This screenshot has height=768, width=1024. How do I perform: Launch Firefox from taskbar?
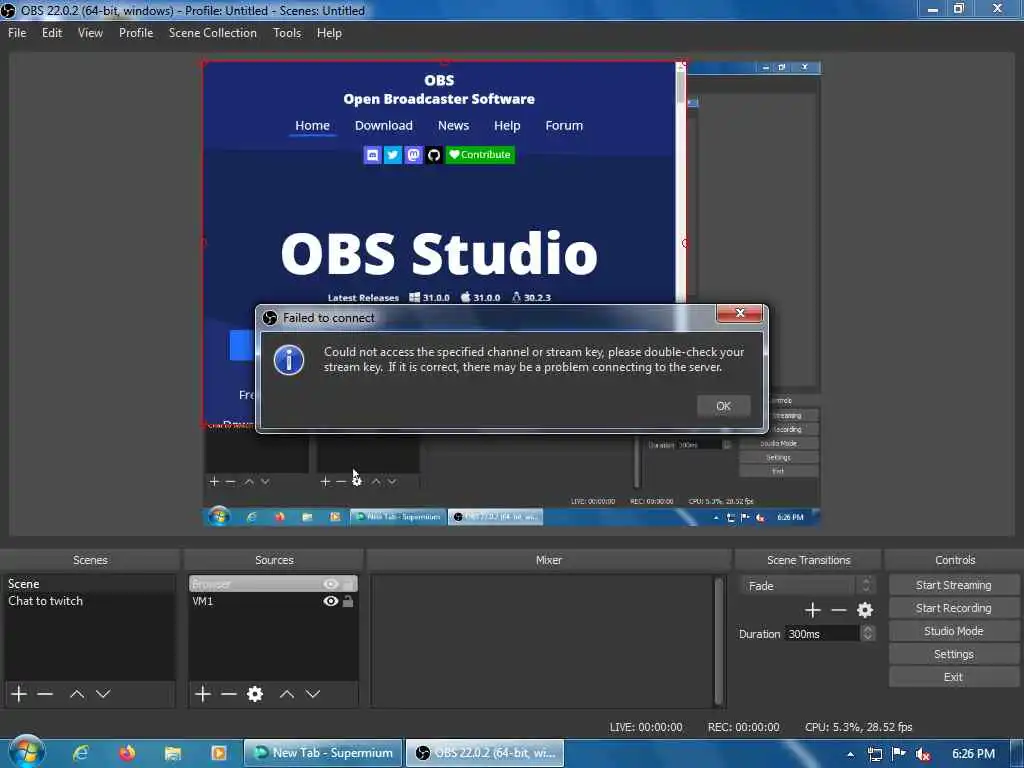click(x=127, y=753)
